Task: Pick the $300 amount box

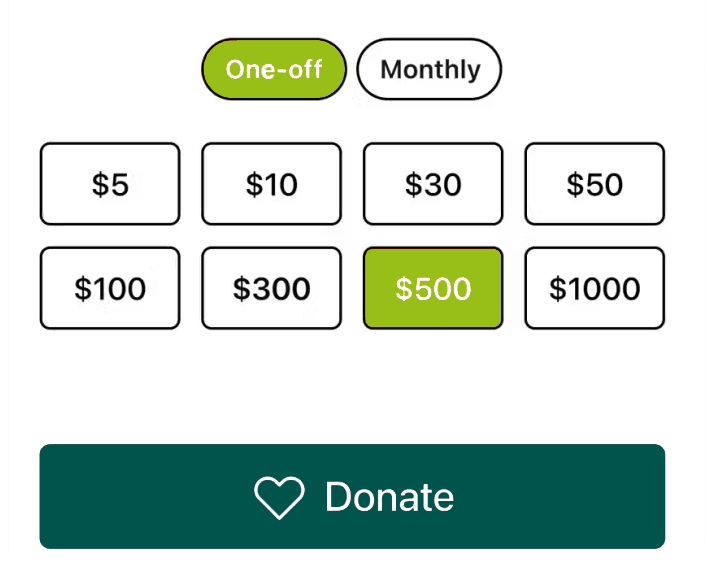Action: [x=271, y=288]
